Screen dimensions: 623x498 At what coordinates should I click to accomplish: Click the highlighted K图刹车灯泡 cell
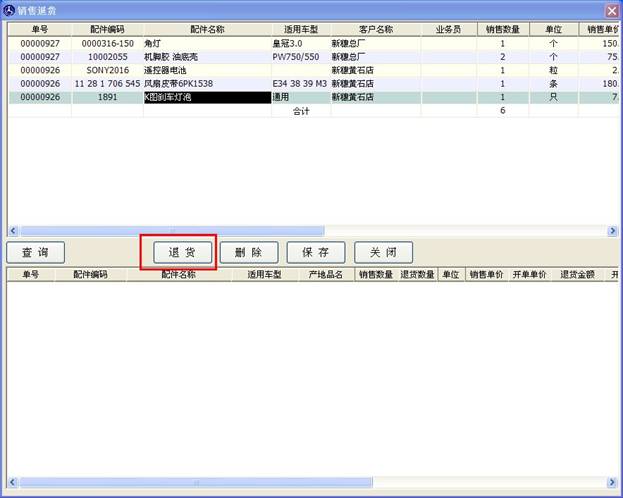(x=207, y=98)
